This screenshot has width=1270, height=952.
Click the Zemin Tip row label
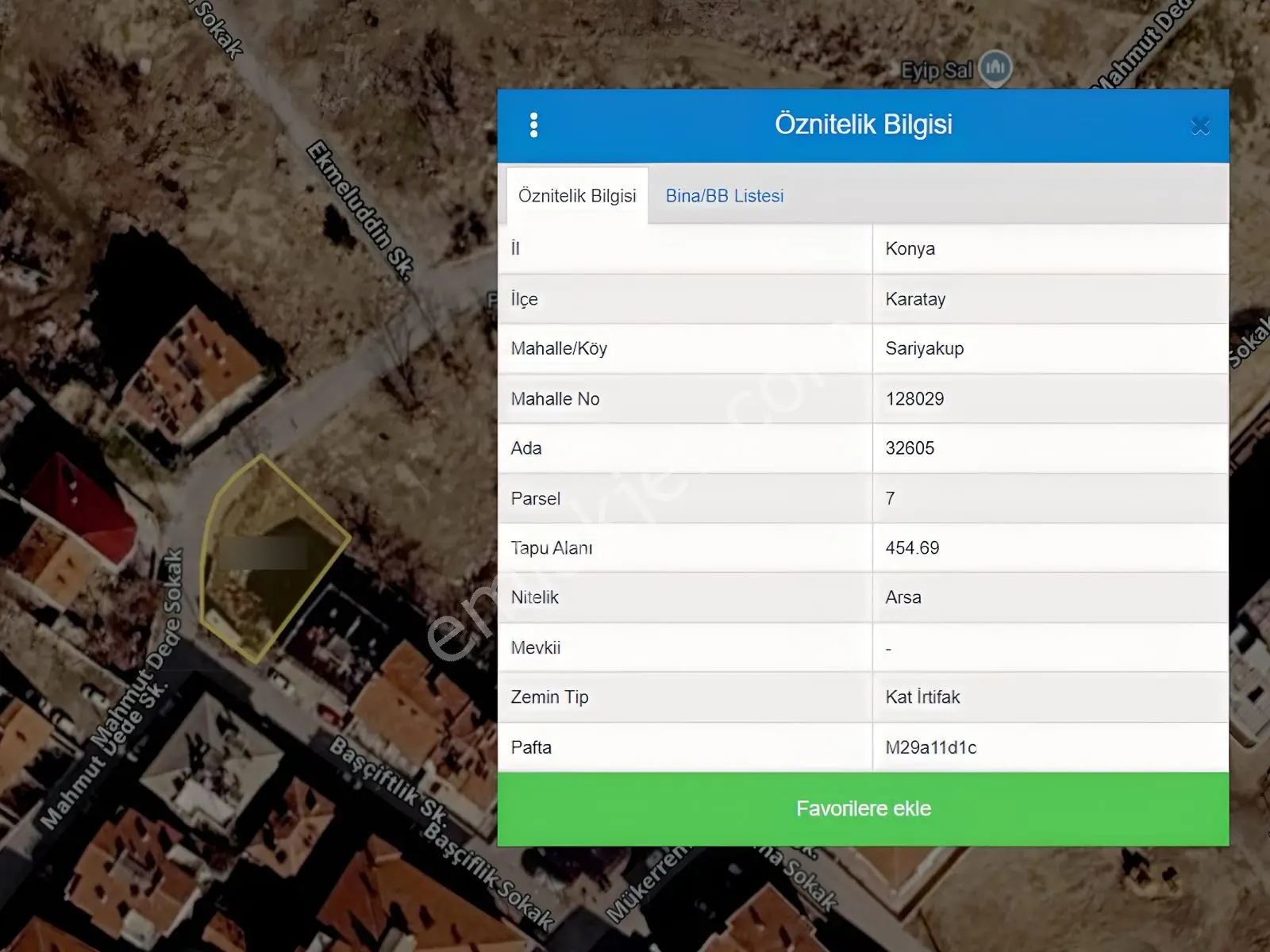[x=549, y=697]
